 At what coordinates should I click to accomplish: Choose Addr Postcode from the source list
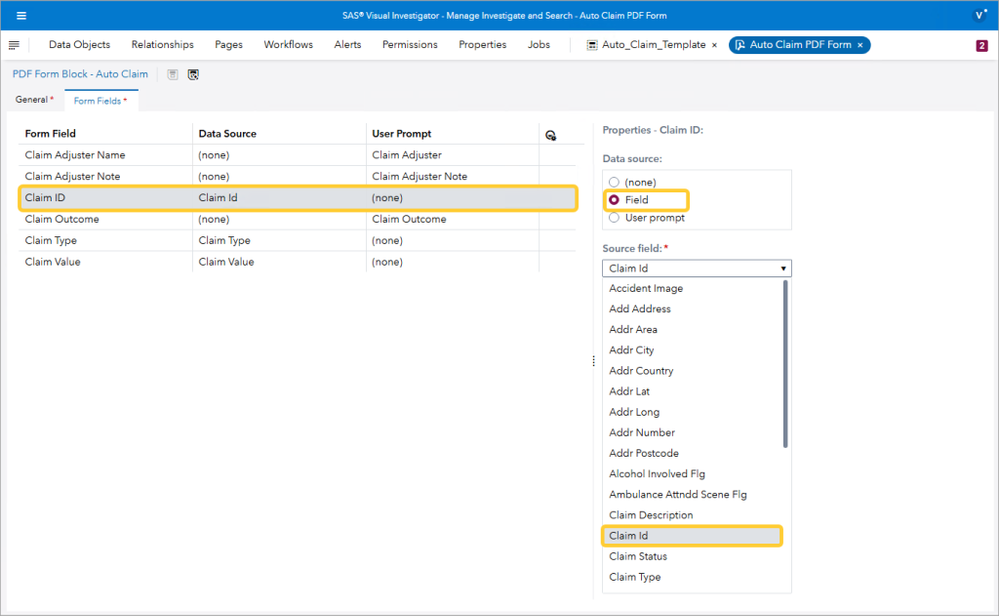[x=692, y=454]
